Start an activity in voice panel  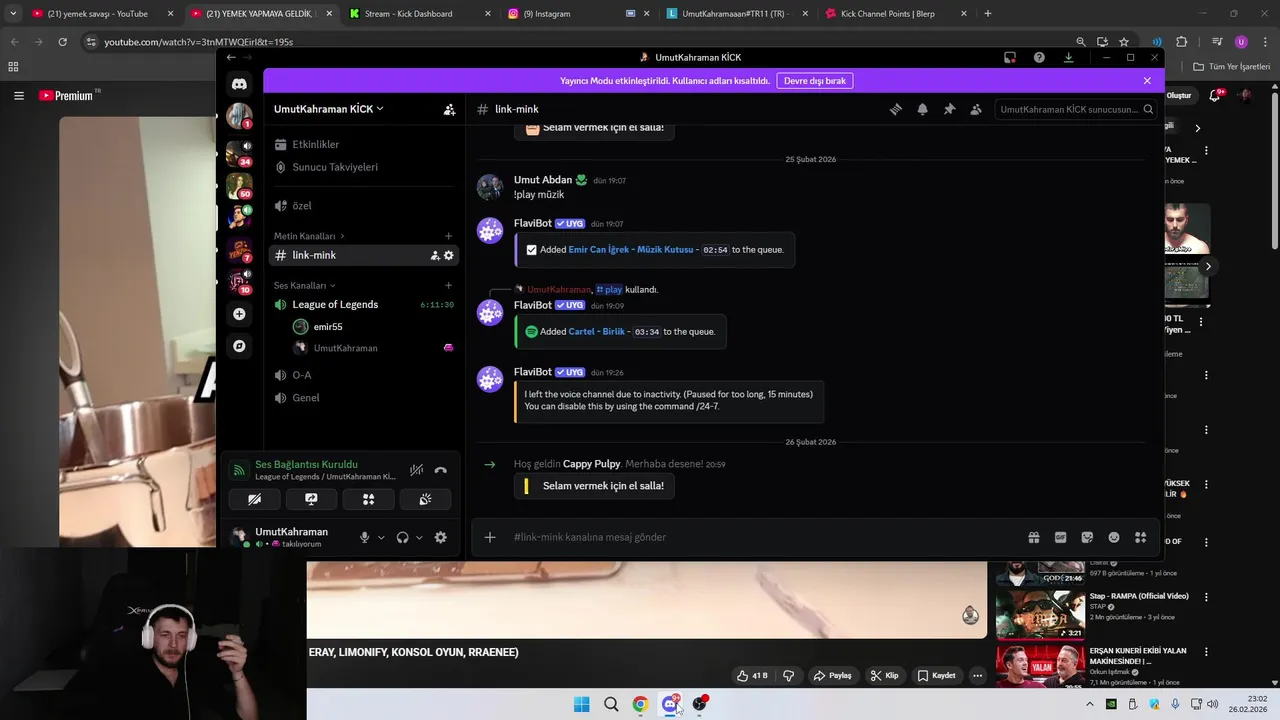pyautogui.click(x=368, y=499)
